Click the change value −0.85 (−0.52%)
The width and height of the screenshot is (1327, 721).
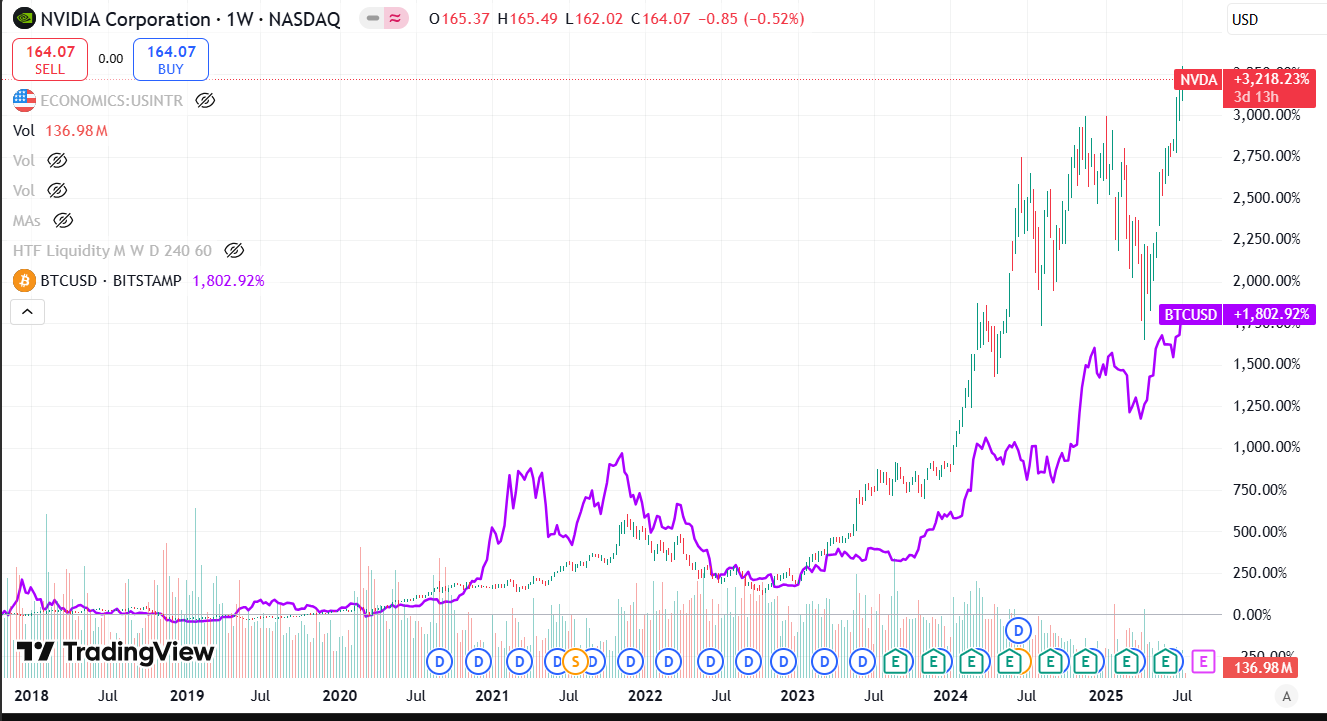(749, 19)
